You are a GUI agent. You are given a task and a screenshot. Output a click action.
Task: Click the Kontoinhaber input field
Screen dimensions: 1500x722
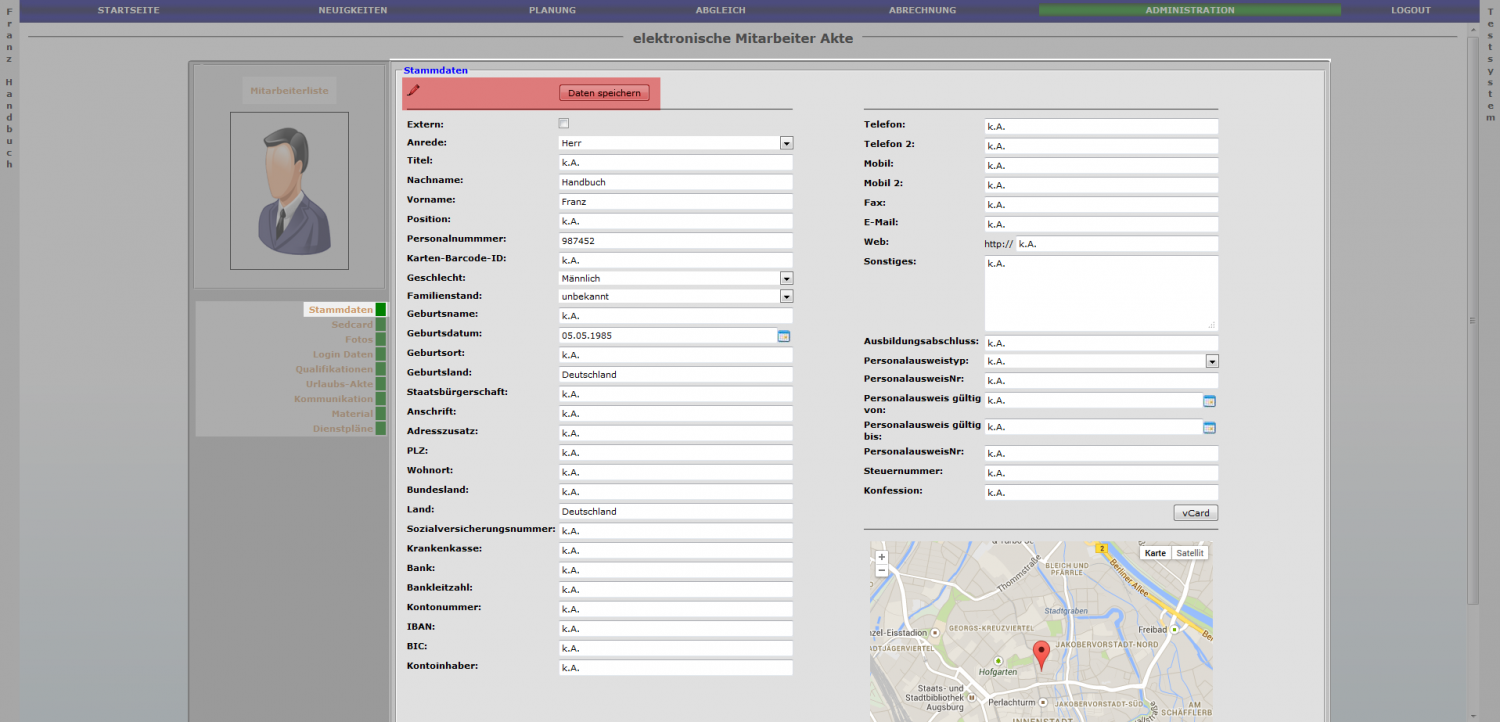coord(676,668)
